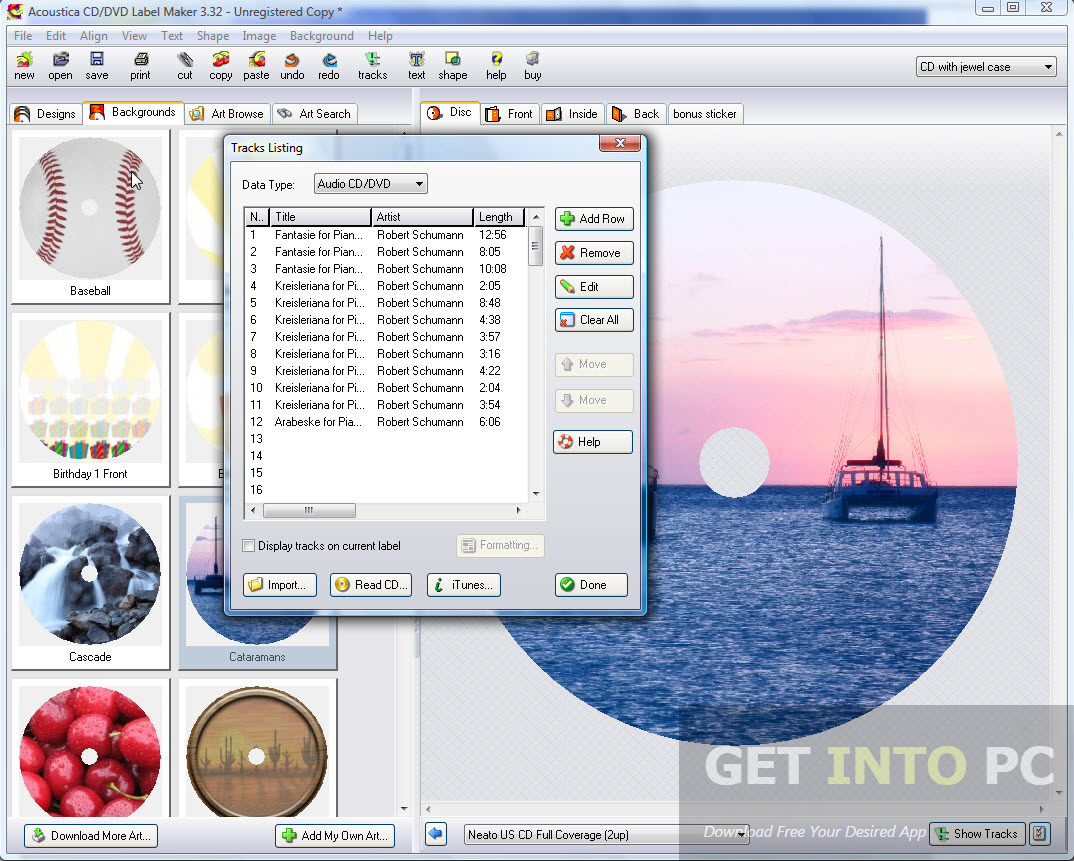Click the checklist icon beside Show Tracks

[x=1039, y=834]
